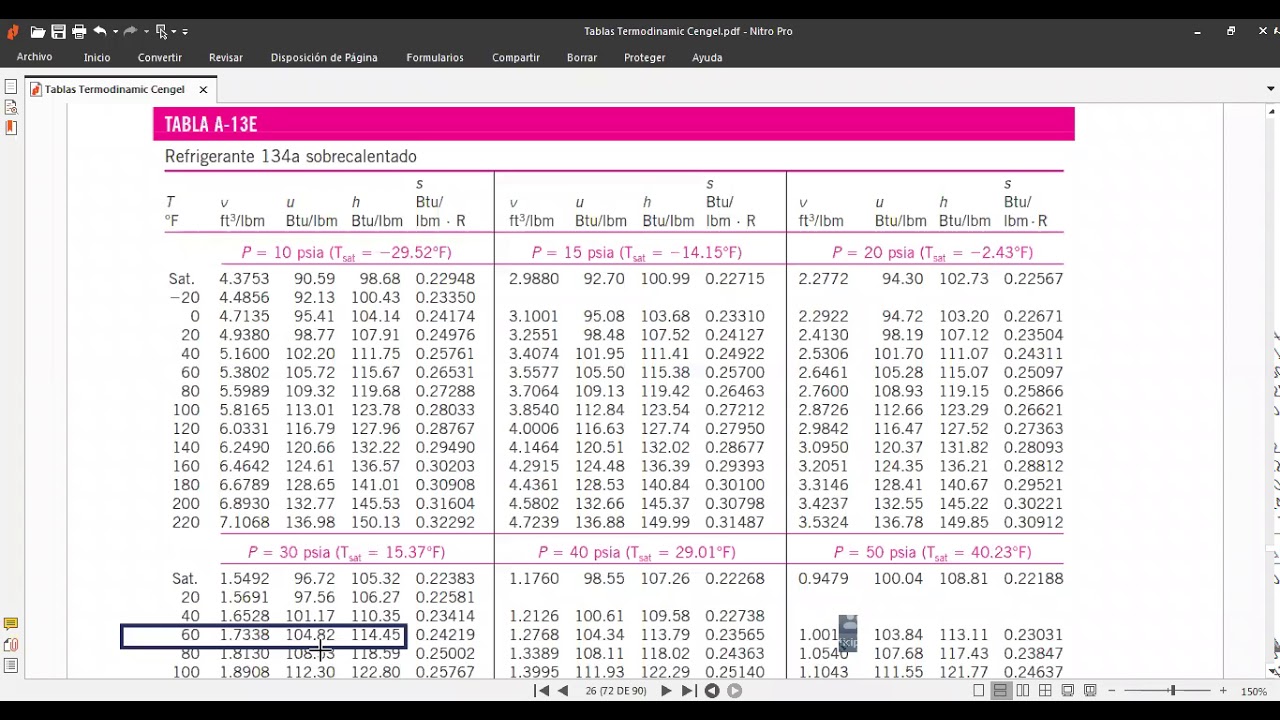Go to the first page
Screen dimensions: 1280x720
coord(541,690)
